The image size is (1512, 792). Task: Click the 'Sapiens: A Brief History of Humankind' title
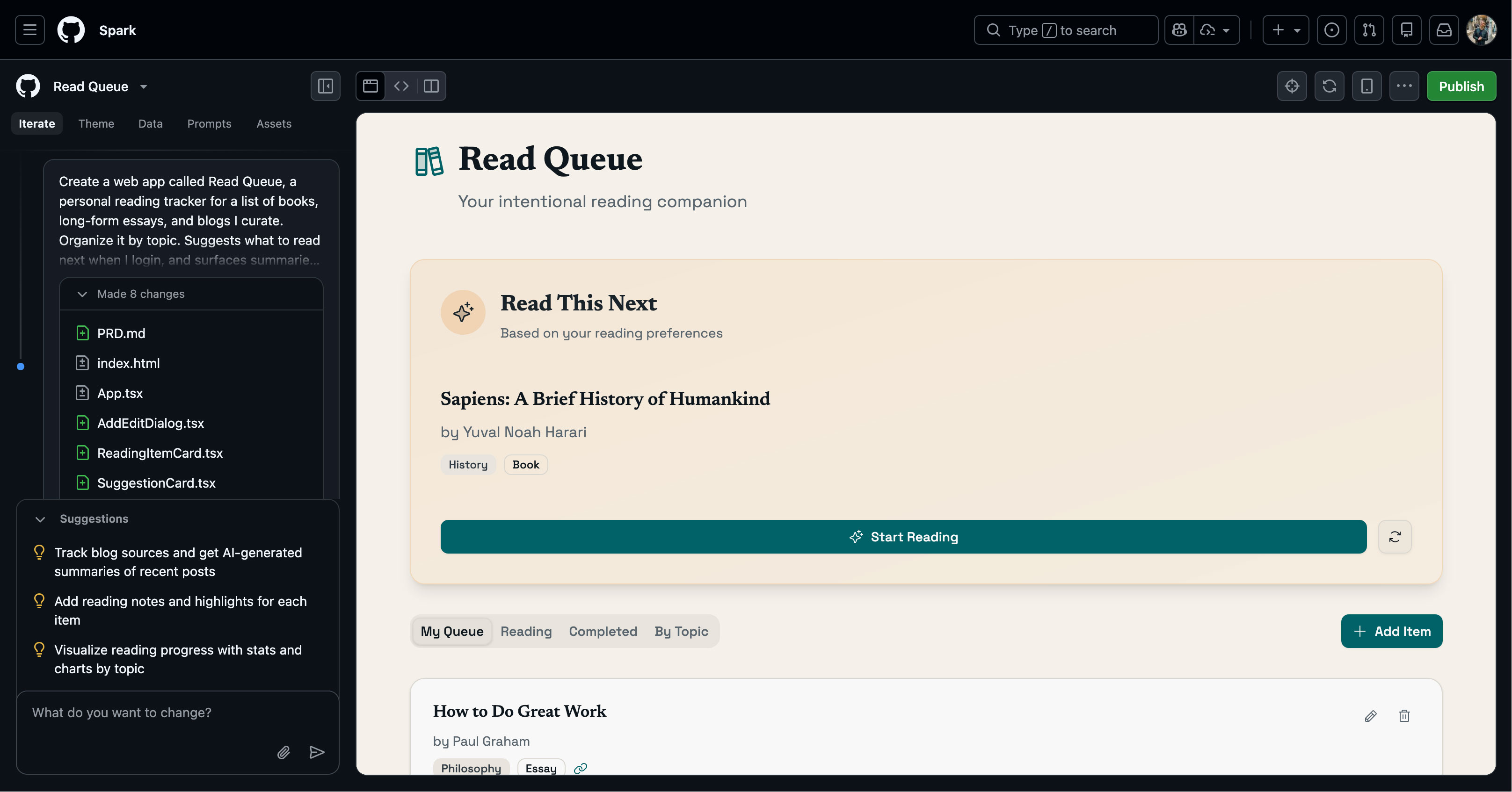605,399
